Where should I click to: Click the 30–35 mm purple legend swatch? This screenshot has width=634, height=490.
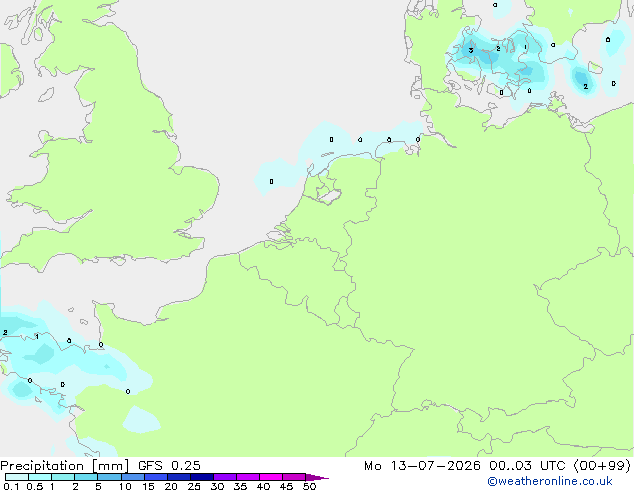[224, 477]
